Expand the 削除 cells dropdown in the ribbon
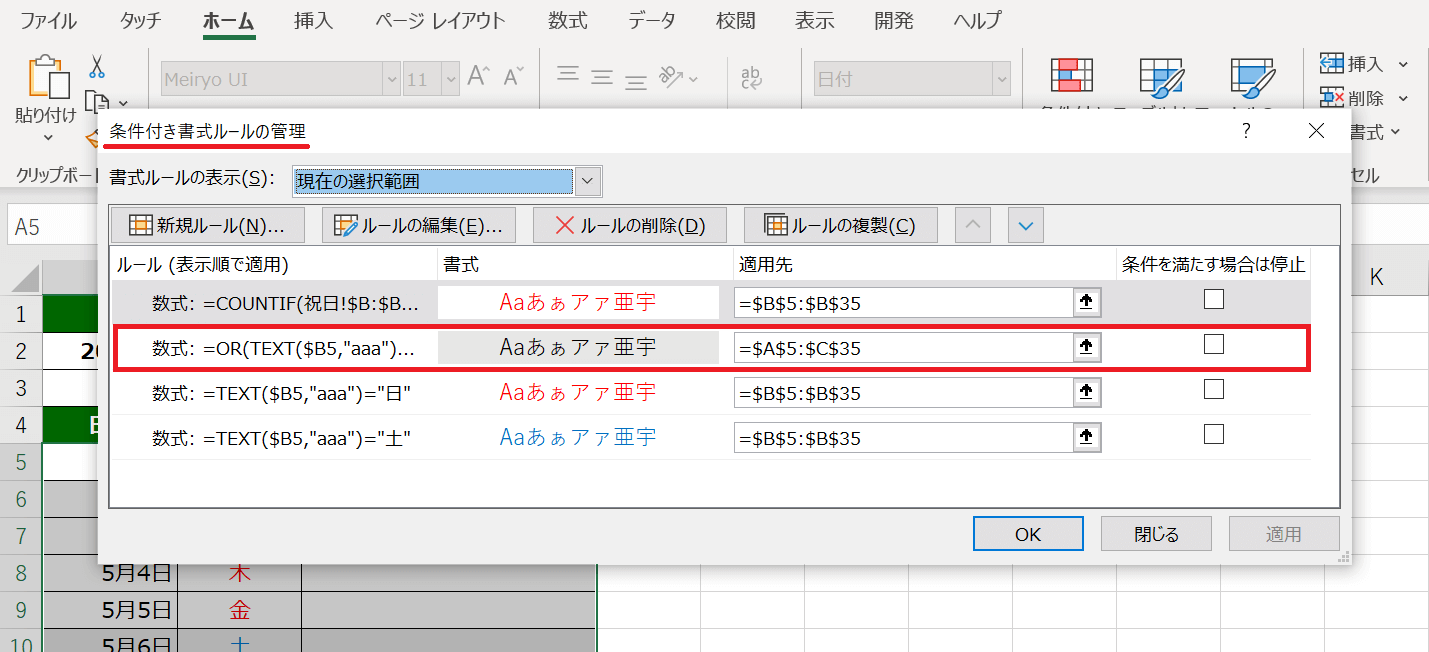Image resolution: width=1429 pixels, height=652 pixels. (1402, 98)
